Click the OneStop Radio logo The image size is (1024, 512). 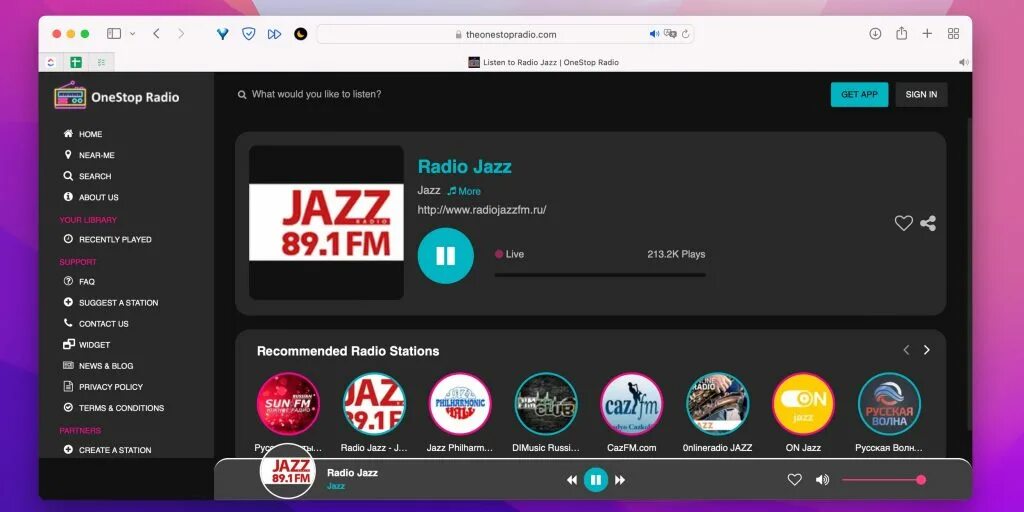pos(116,97)
